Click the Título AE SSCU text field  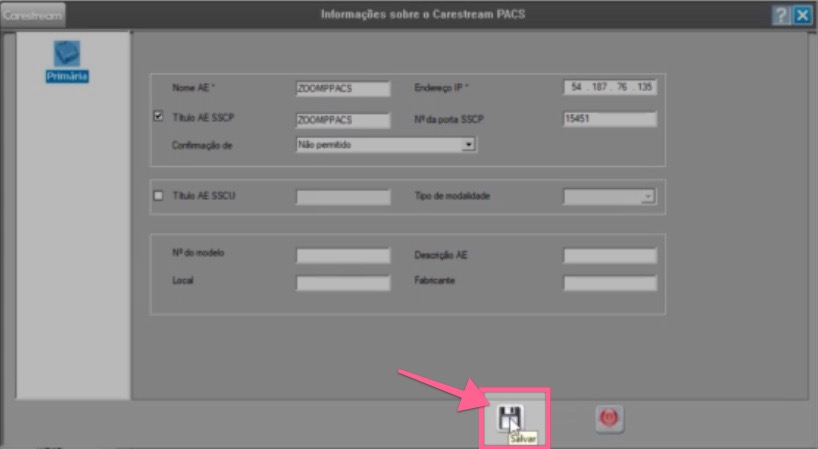343,197
